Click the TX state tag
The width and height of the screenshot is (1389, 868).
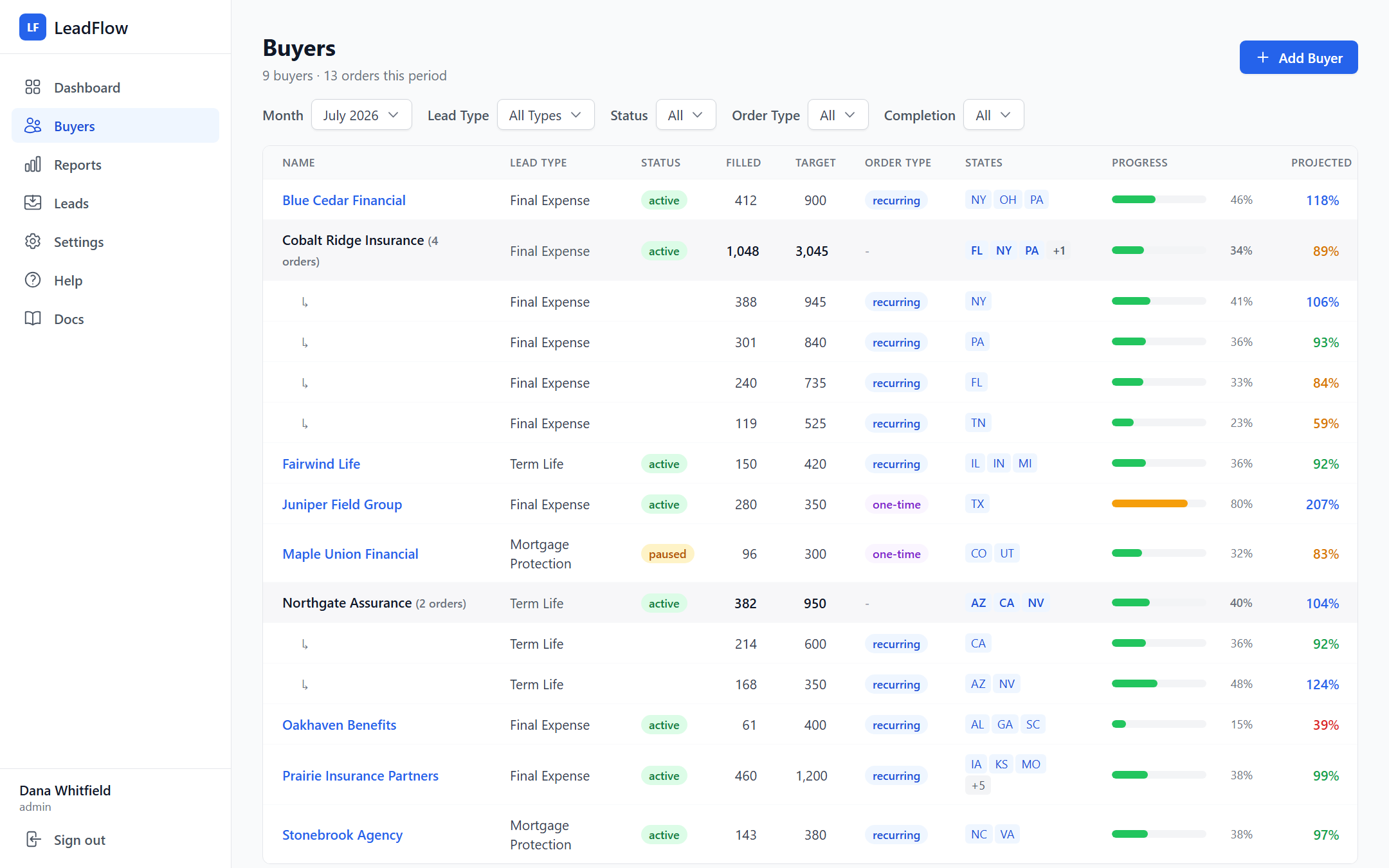[x=977, y=504]
